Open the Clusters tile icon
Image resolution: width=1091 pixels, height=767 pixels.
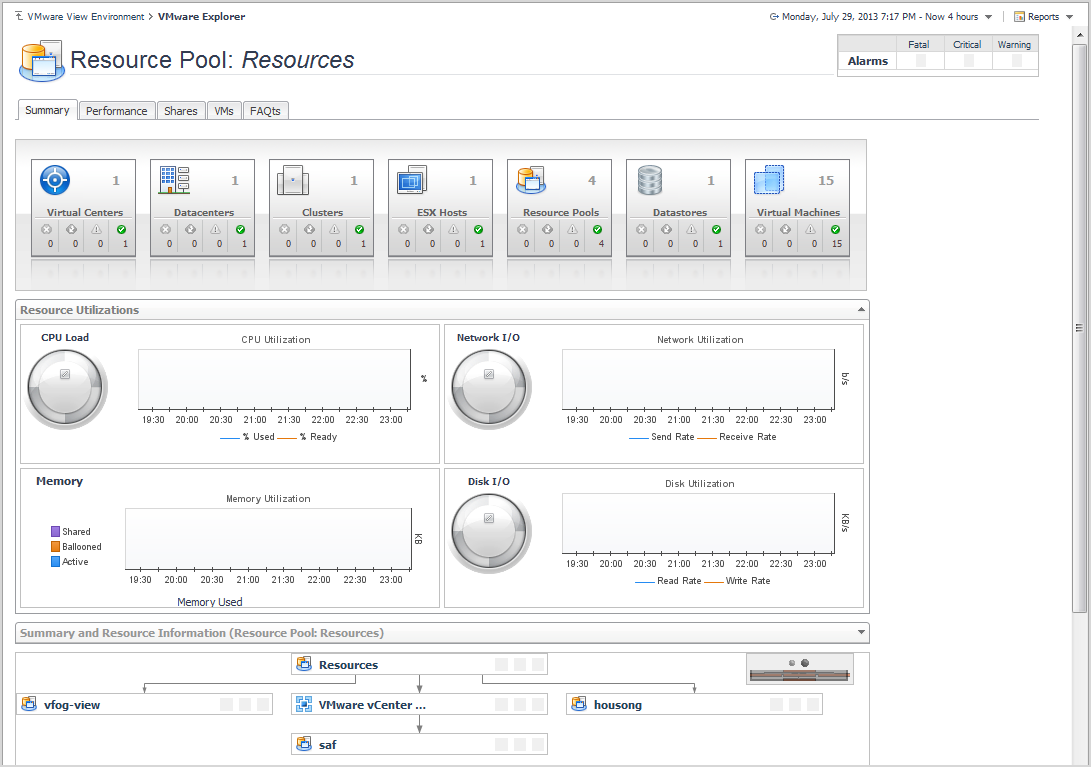coord(293,180)
